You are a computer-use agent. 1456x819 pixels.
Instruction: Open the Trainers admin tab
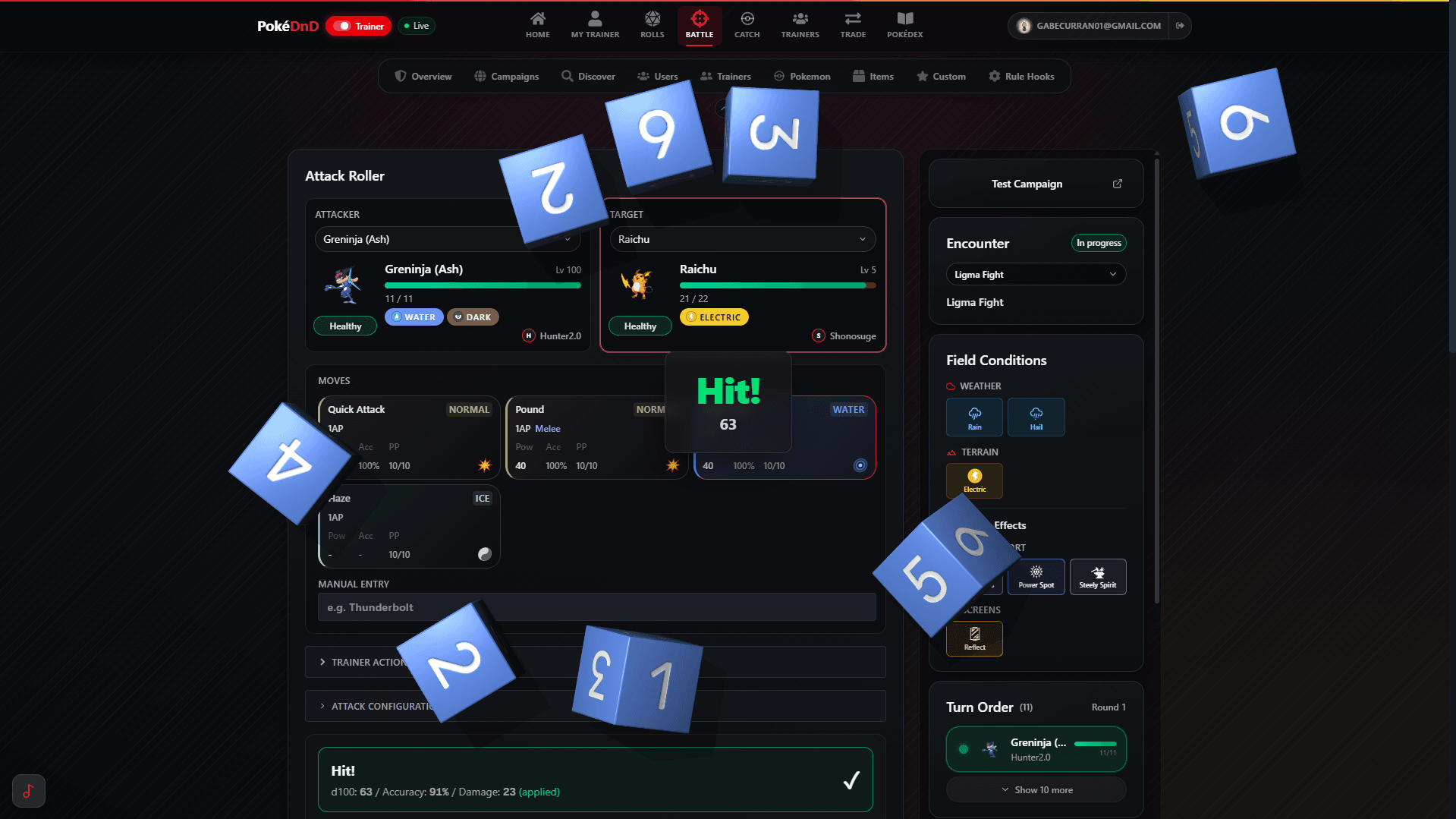point(726,77)
